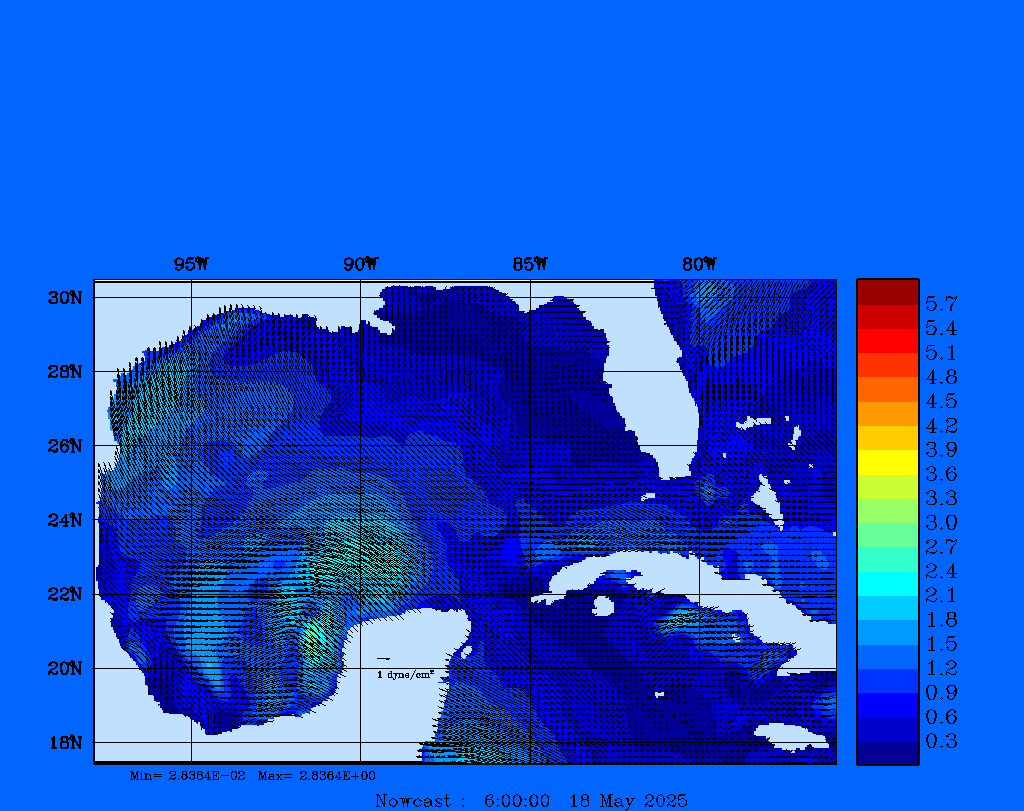Click the Max value text below the map
This screenshot has height=811, width=1024.
coord(317,775)
